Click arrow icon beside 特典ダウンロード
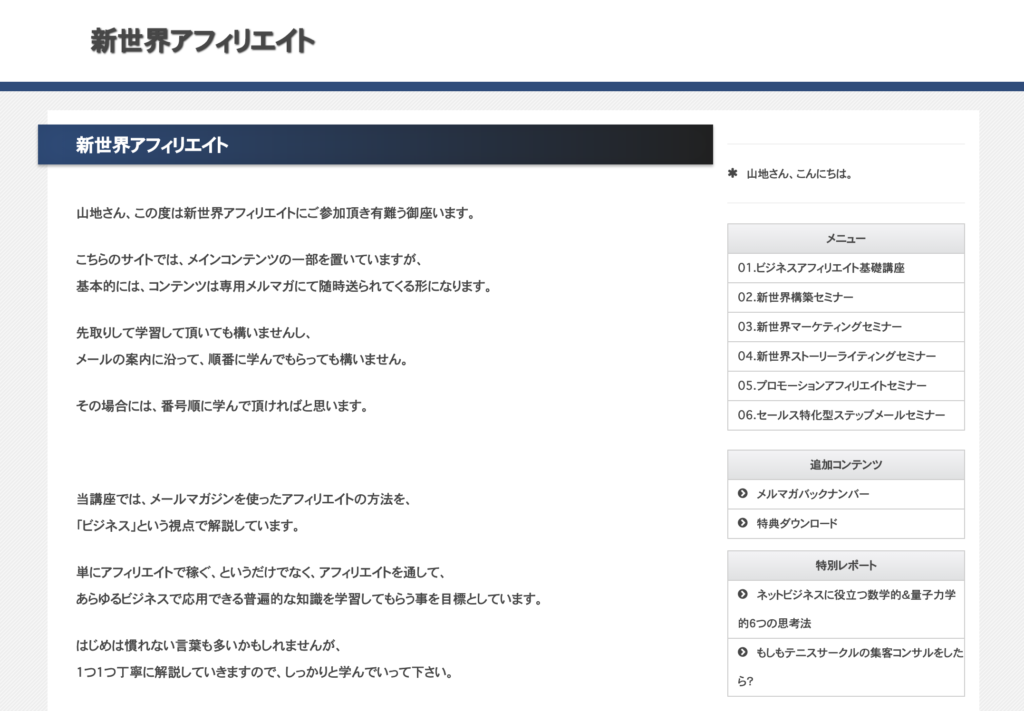 743,523
